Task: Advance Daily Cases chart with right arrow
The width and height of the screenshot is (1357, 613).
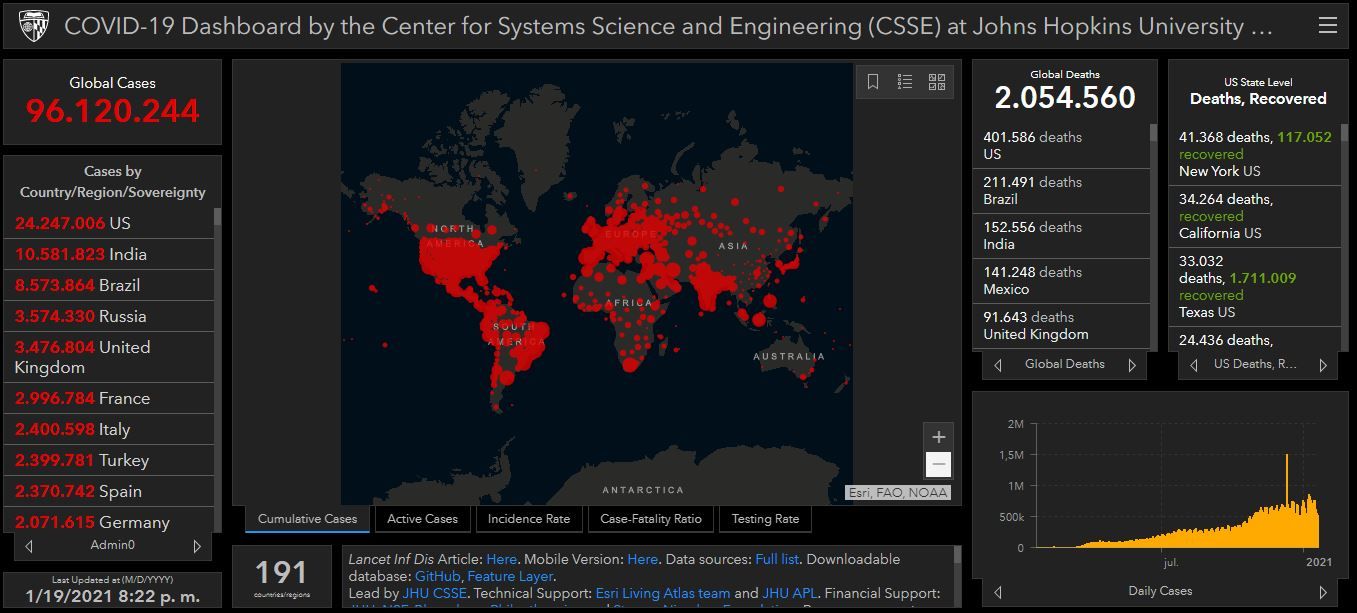Action: tap(1322, 592)
